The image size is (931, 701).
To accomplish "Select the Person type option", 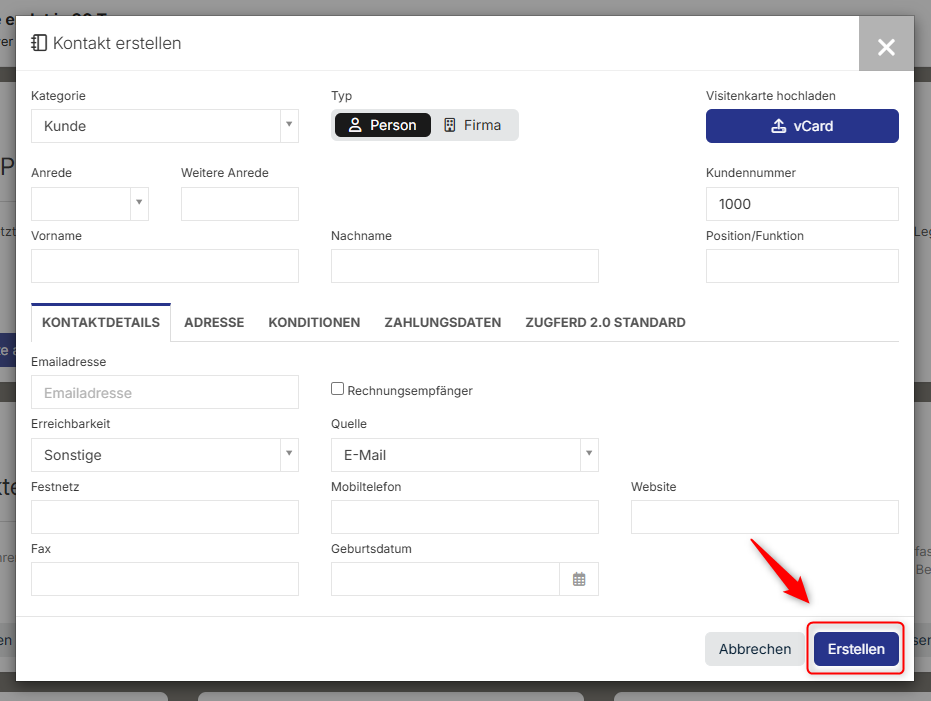I will pos(382,125).
